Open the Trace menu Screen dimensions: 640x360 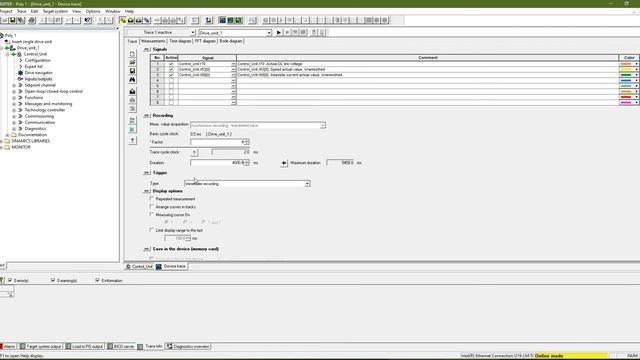point(22,11)
